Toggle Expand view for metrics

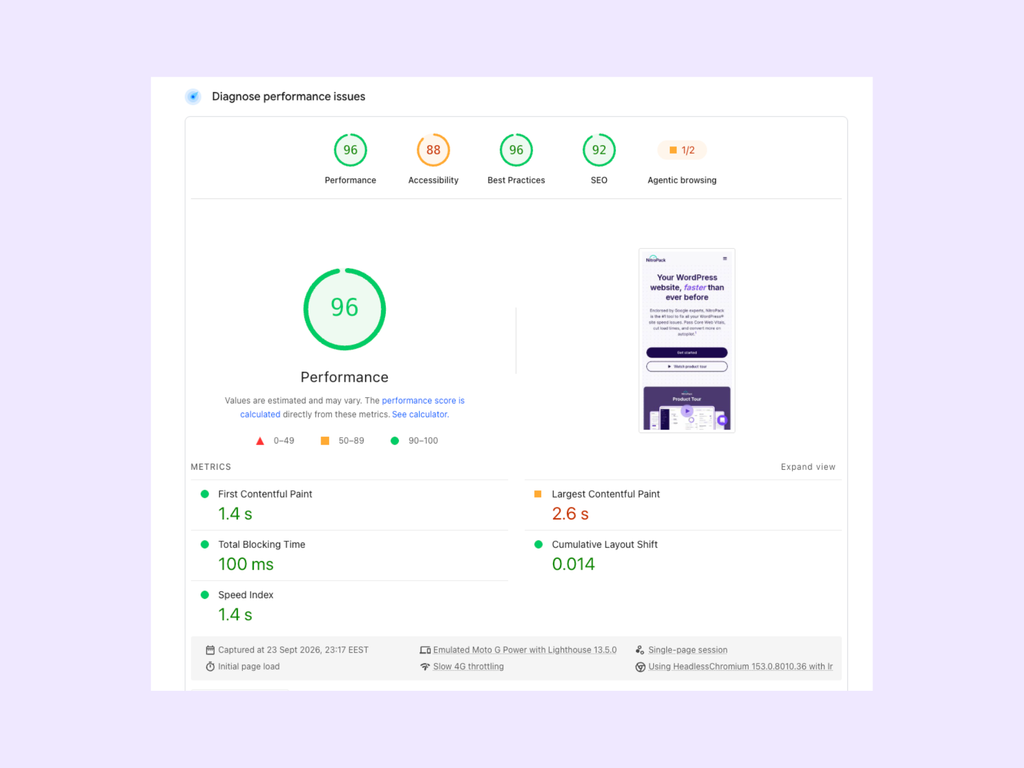[808, 467]
